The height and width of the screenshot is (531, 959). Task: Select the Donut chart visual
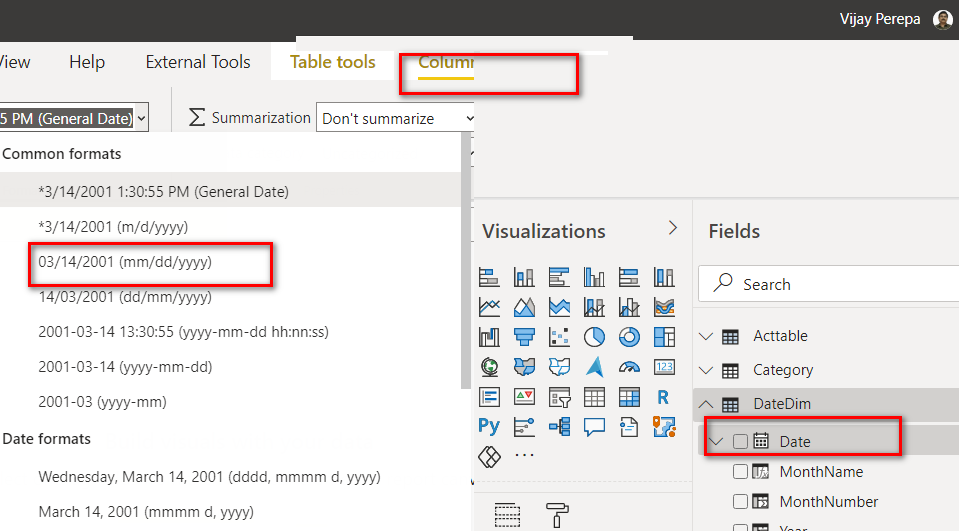pos(629,336)
